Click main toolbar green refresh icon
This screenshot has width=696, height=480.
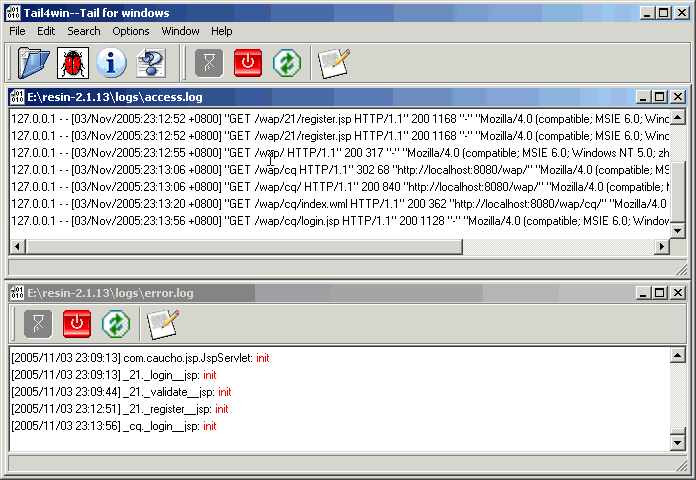pyautogui.click(x=287, y=63)
